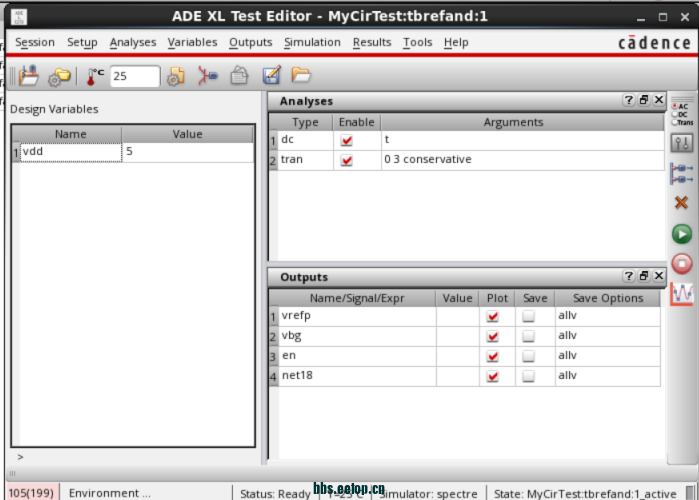Viewport: 699px width, 500px height.
Task: Click the temperature input field showing 25
Action: (135, 76)
